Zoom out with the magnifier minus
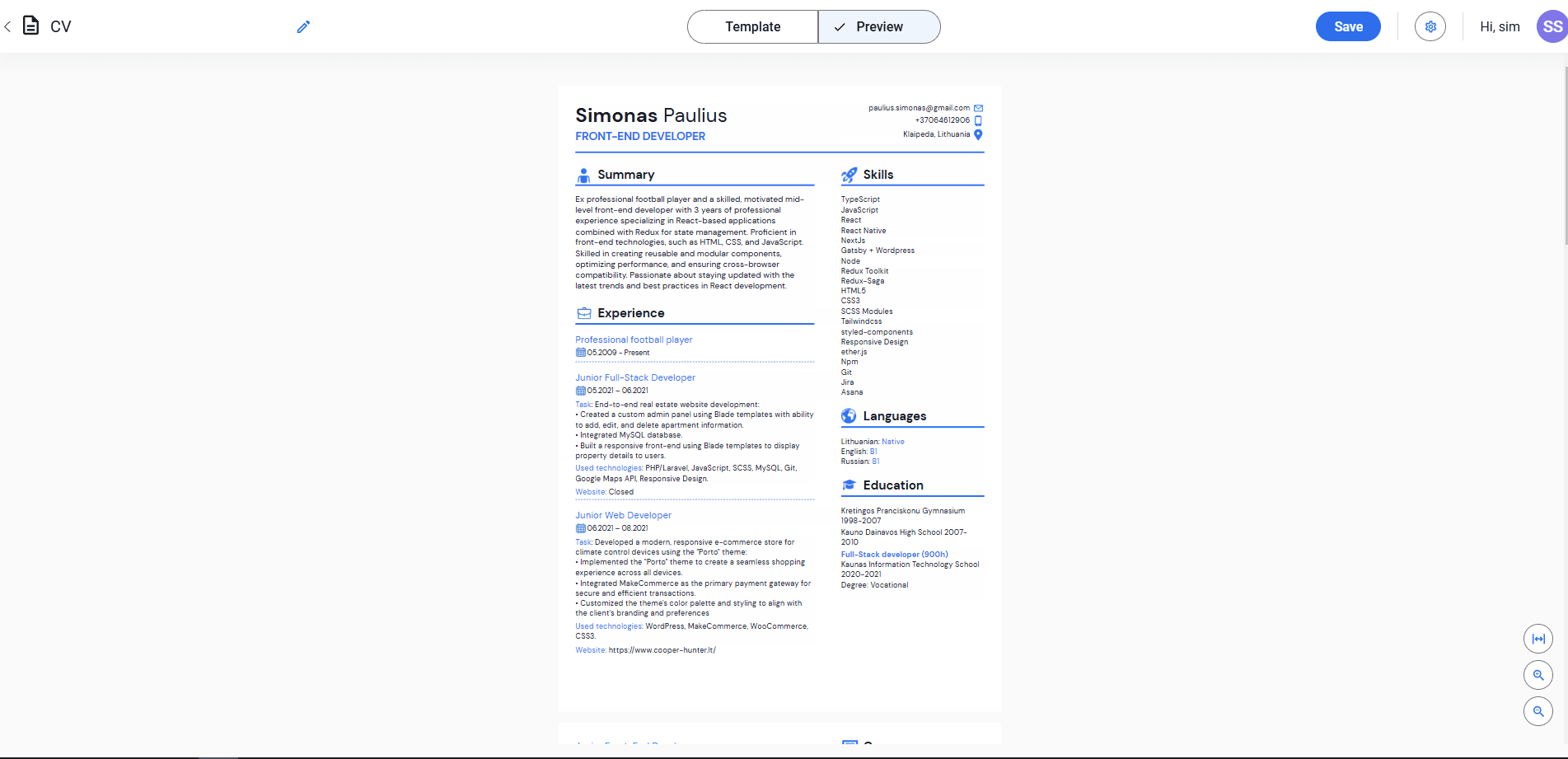 click(x=1538, y=711)
